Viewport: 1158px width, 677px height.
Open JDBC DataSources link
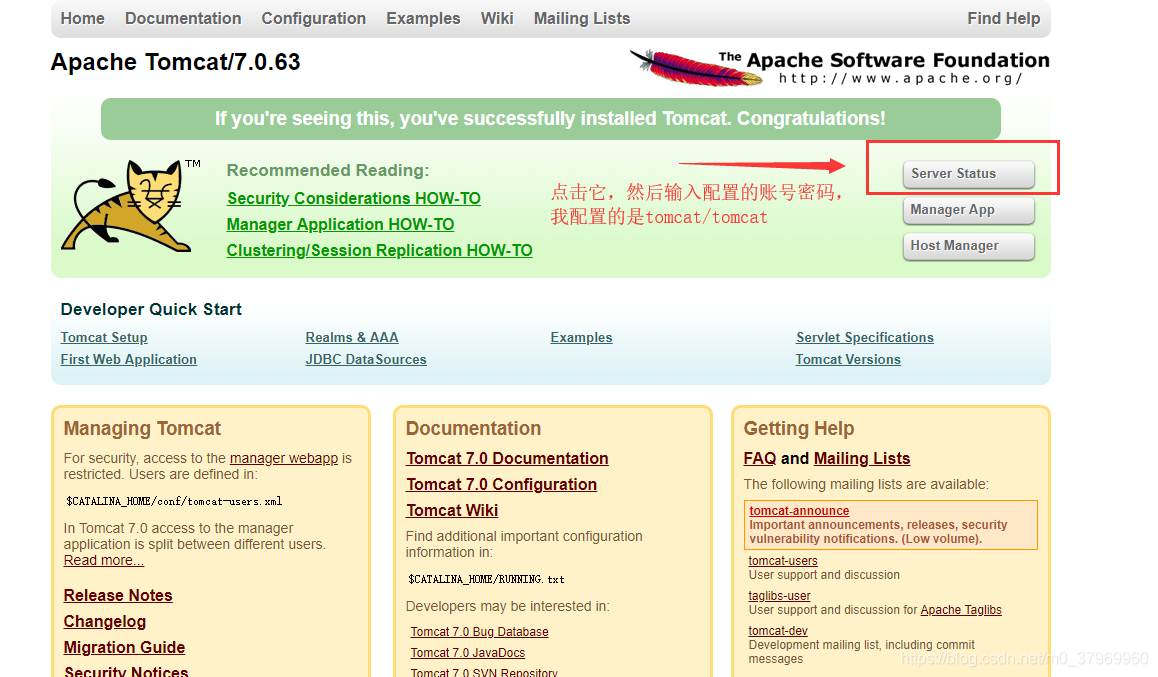[366, 360]
